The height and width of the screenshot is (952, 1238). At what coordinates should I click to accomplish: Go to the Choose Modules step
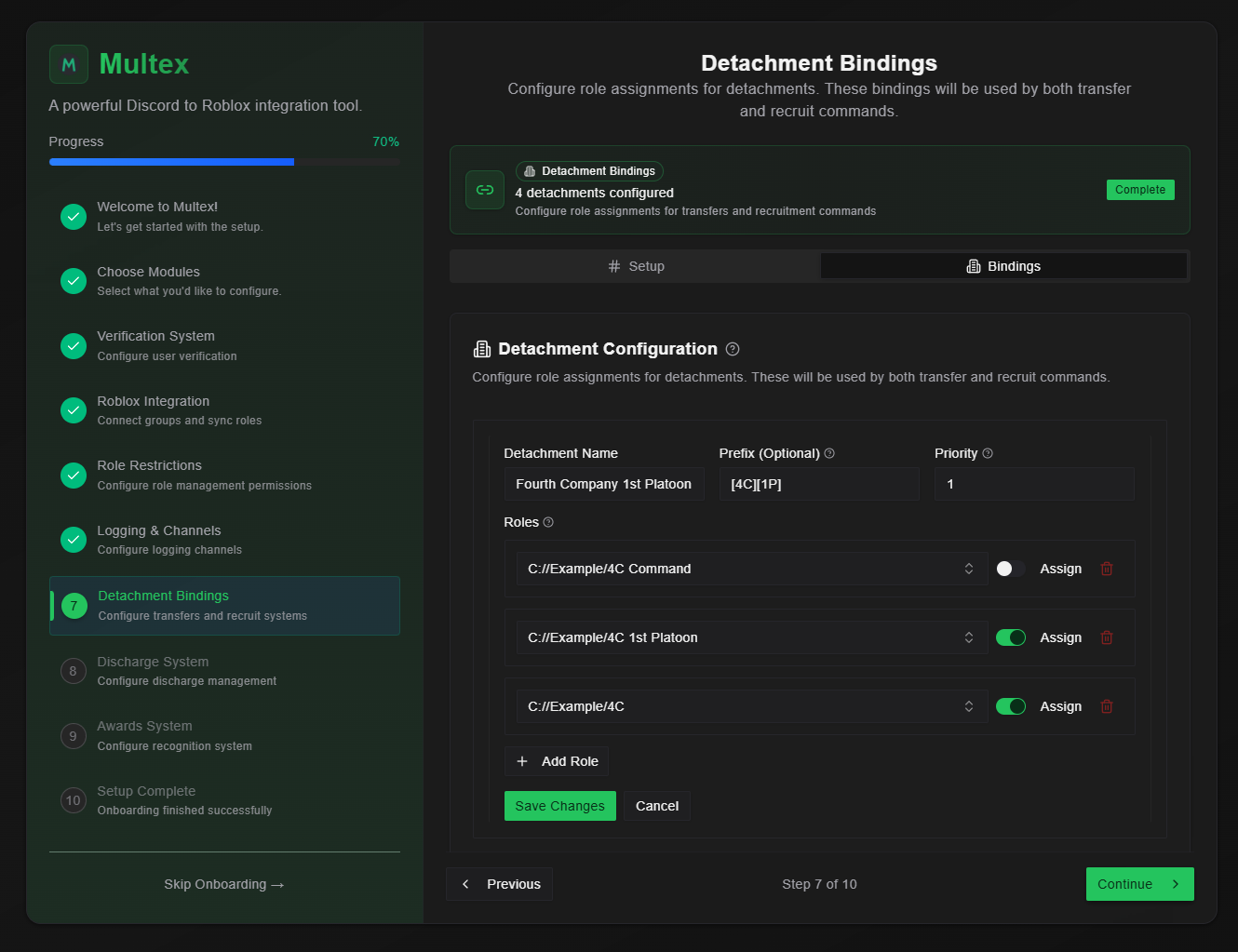[x=224, y=281]
